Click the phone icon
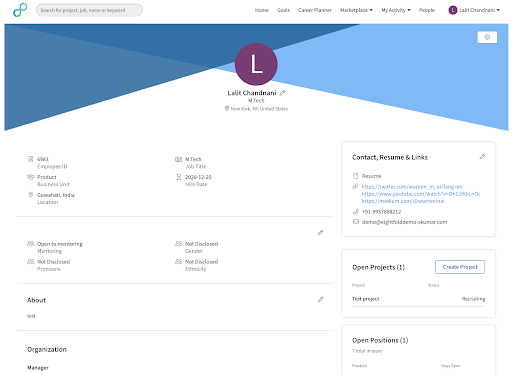Image resolution: width=512 pixels, height=375 pixels. (356, 211)
